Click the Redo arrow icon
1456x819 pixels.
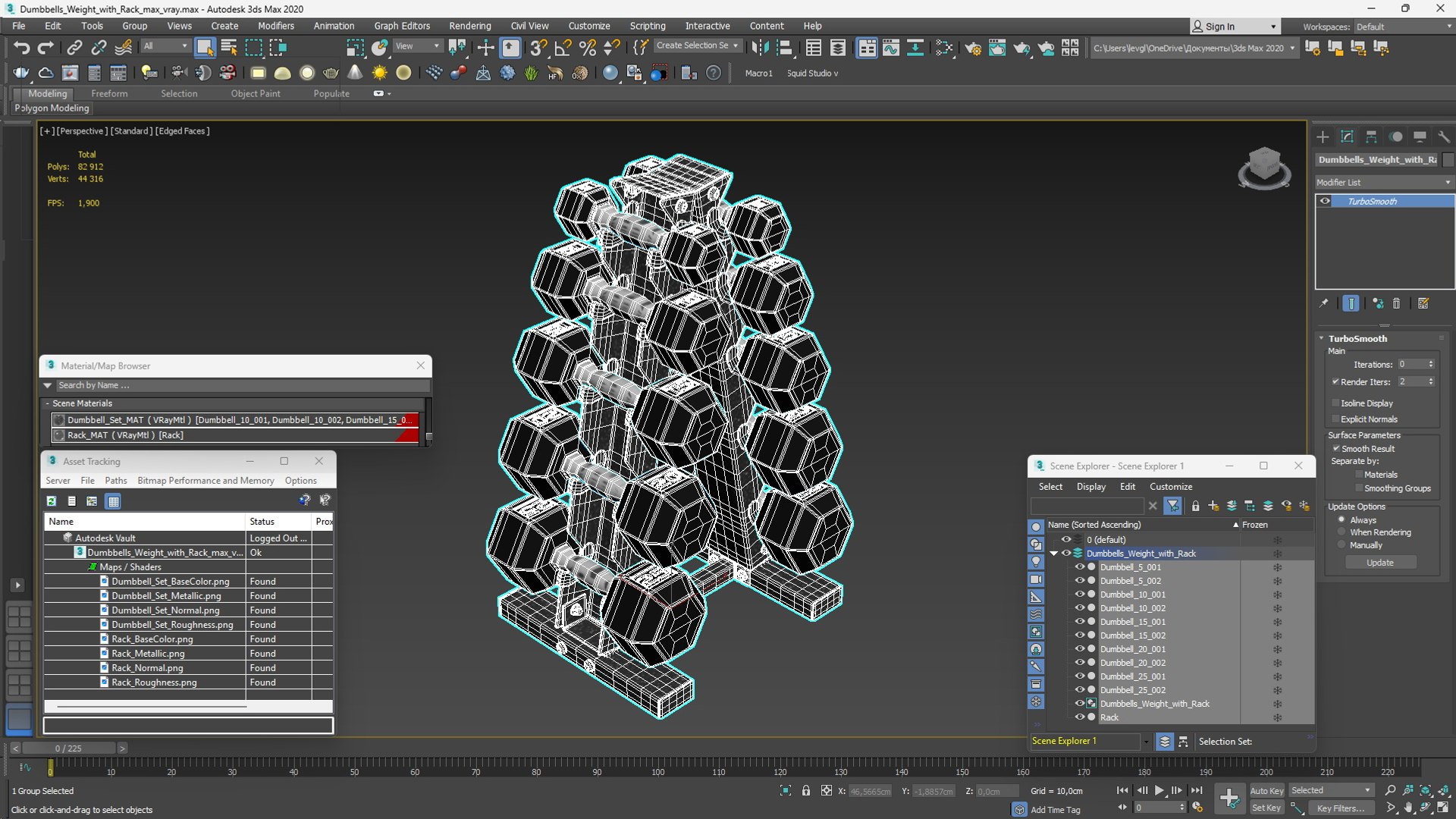coord(45,48)
